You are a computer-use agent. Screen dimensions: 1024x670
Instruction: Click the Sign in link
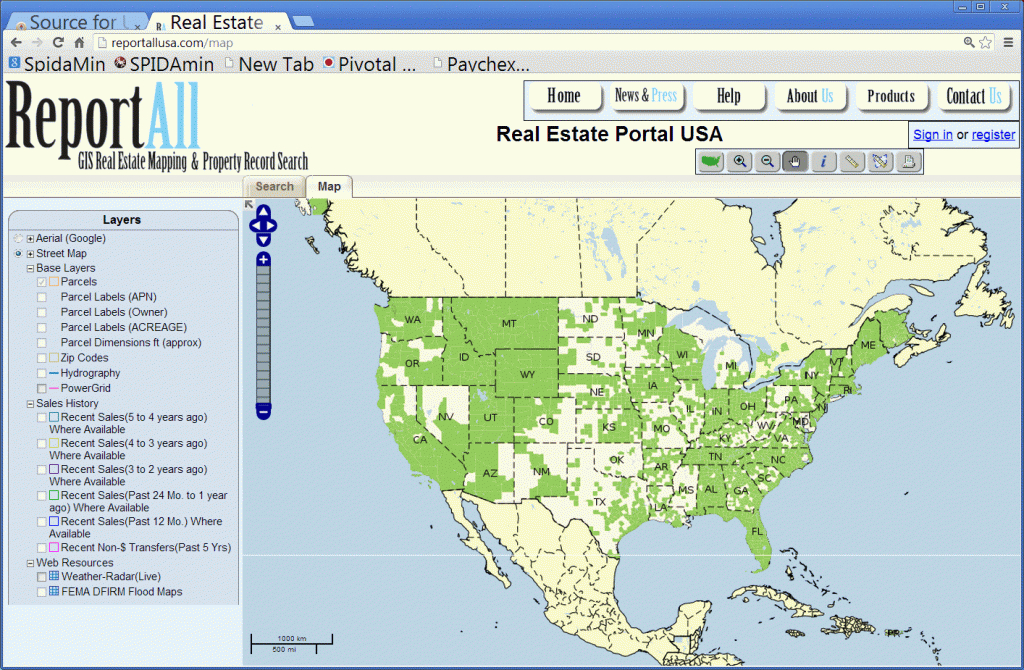932,135
